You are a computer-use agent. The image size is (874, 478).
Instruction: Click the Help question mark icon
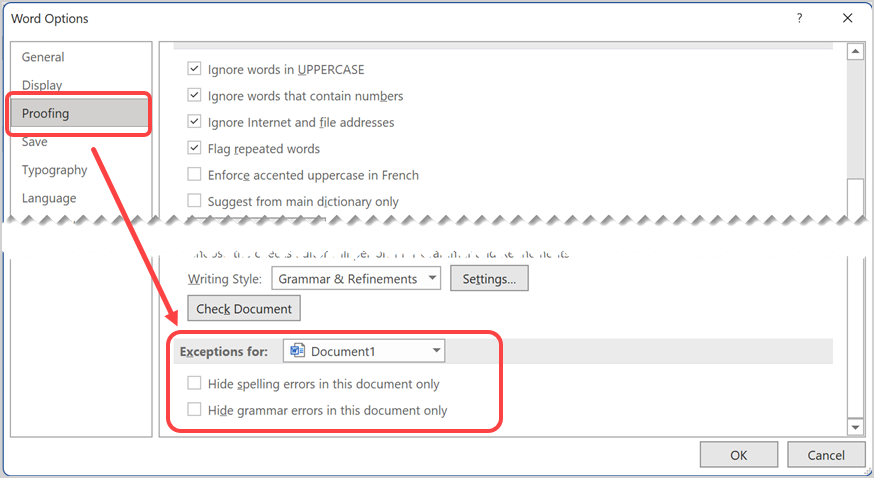point(799,18)
